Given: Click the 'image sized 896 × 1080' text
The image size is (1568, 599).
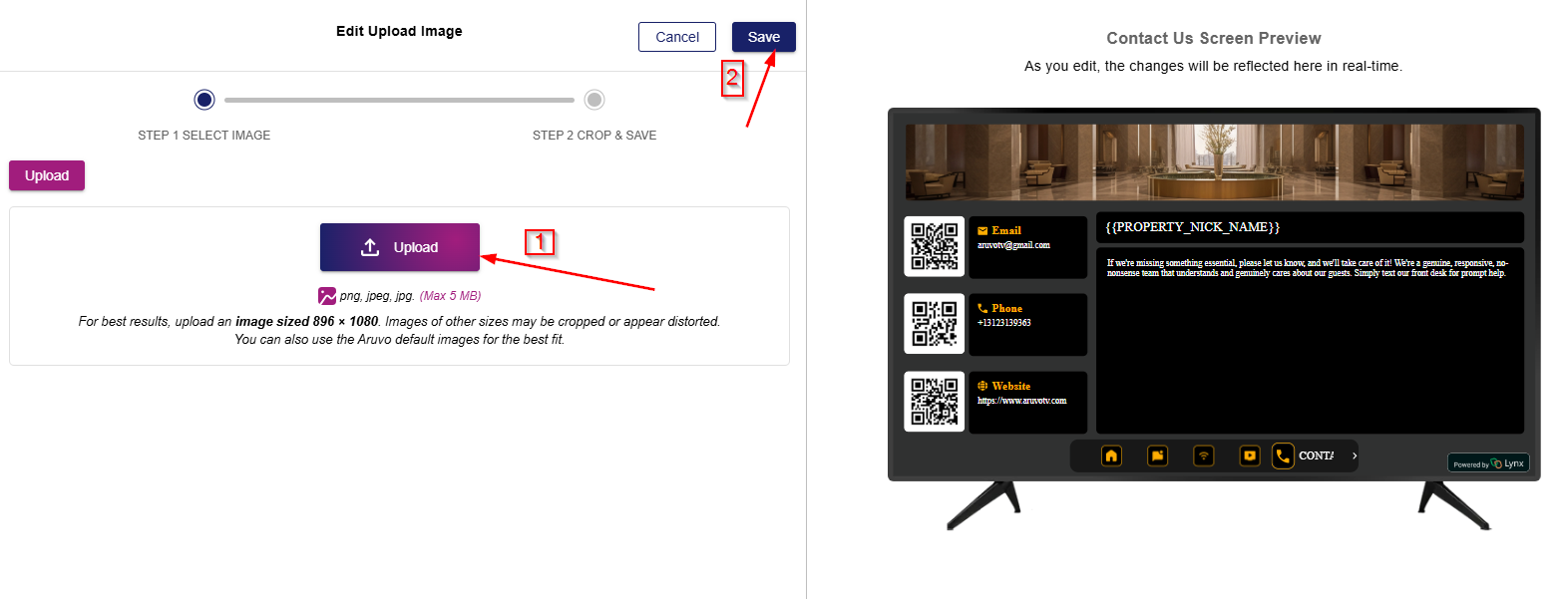Looking at the screenshot, I should (306, 322).
